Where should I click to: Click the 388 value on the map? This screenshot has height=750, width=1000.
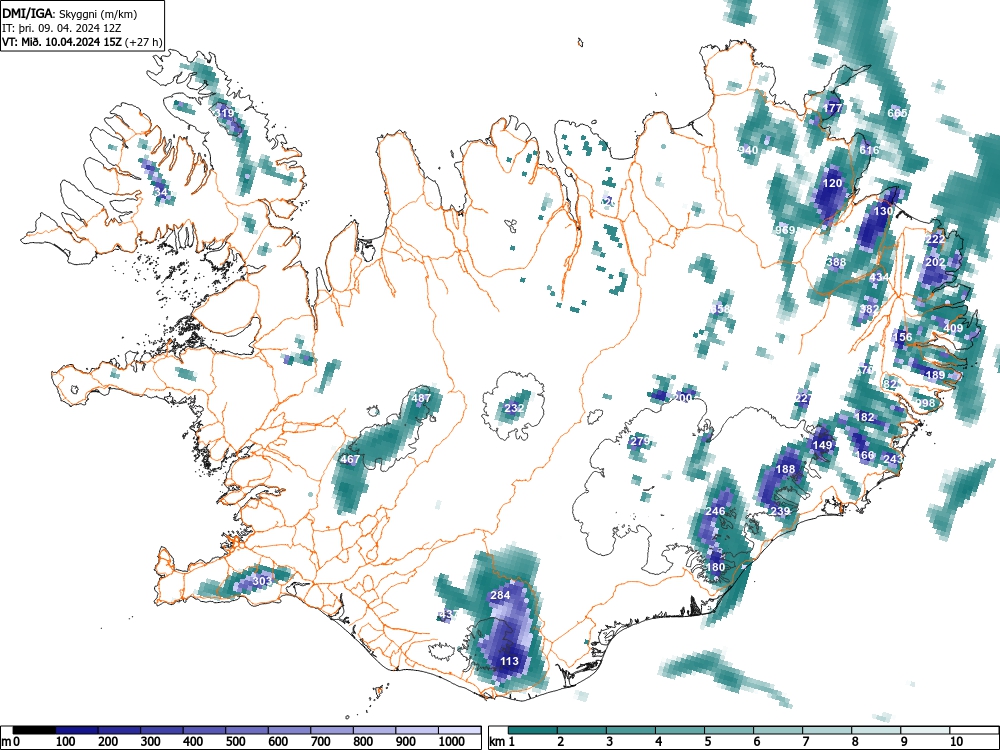[x=836, y=262]
